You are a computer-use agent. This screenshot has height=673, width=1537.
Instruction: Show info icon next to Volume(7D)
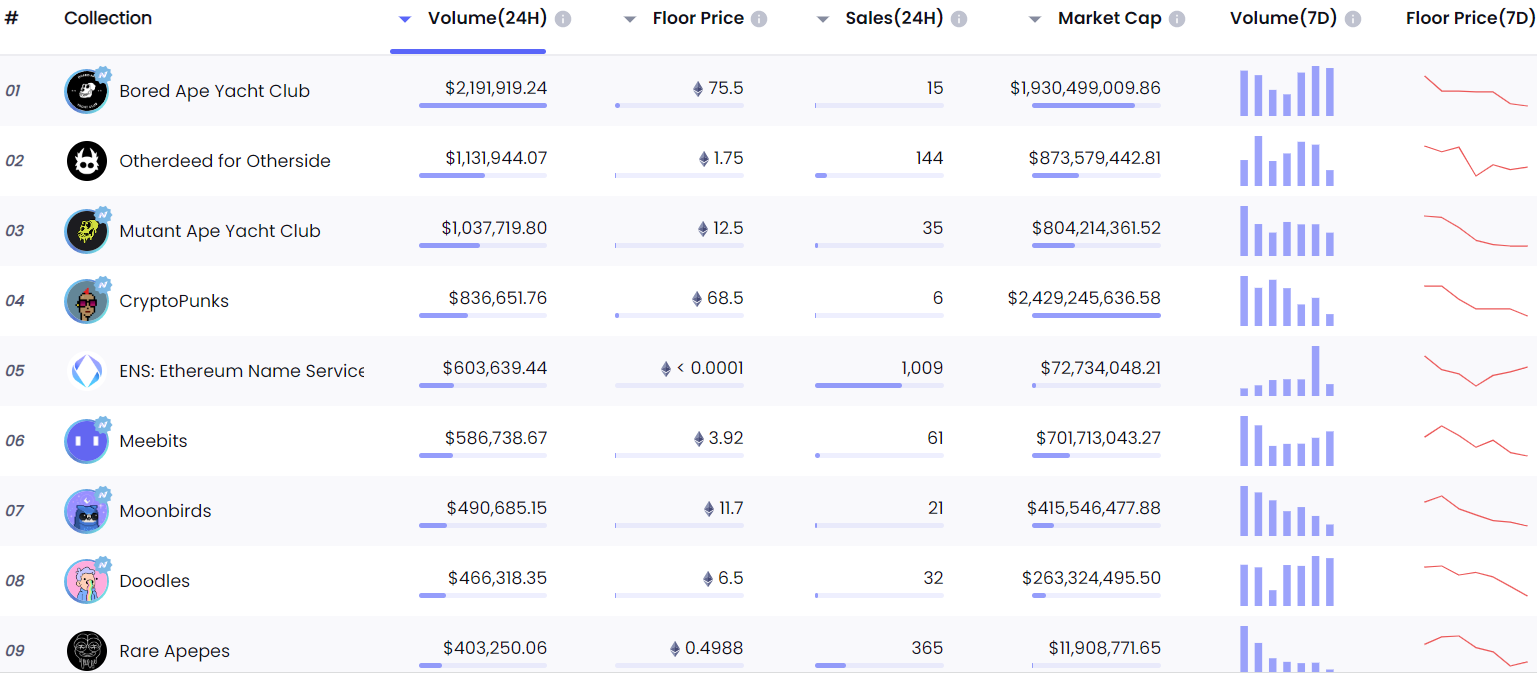coord(1353,19)
